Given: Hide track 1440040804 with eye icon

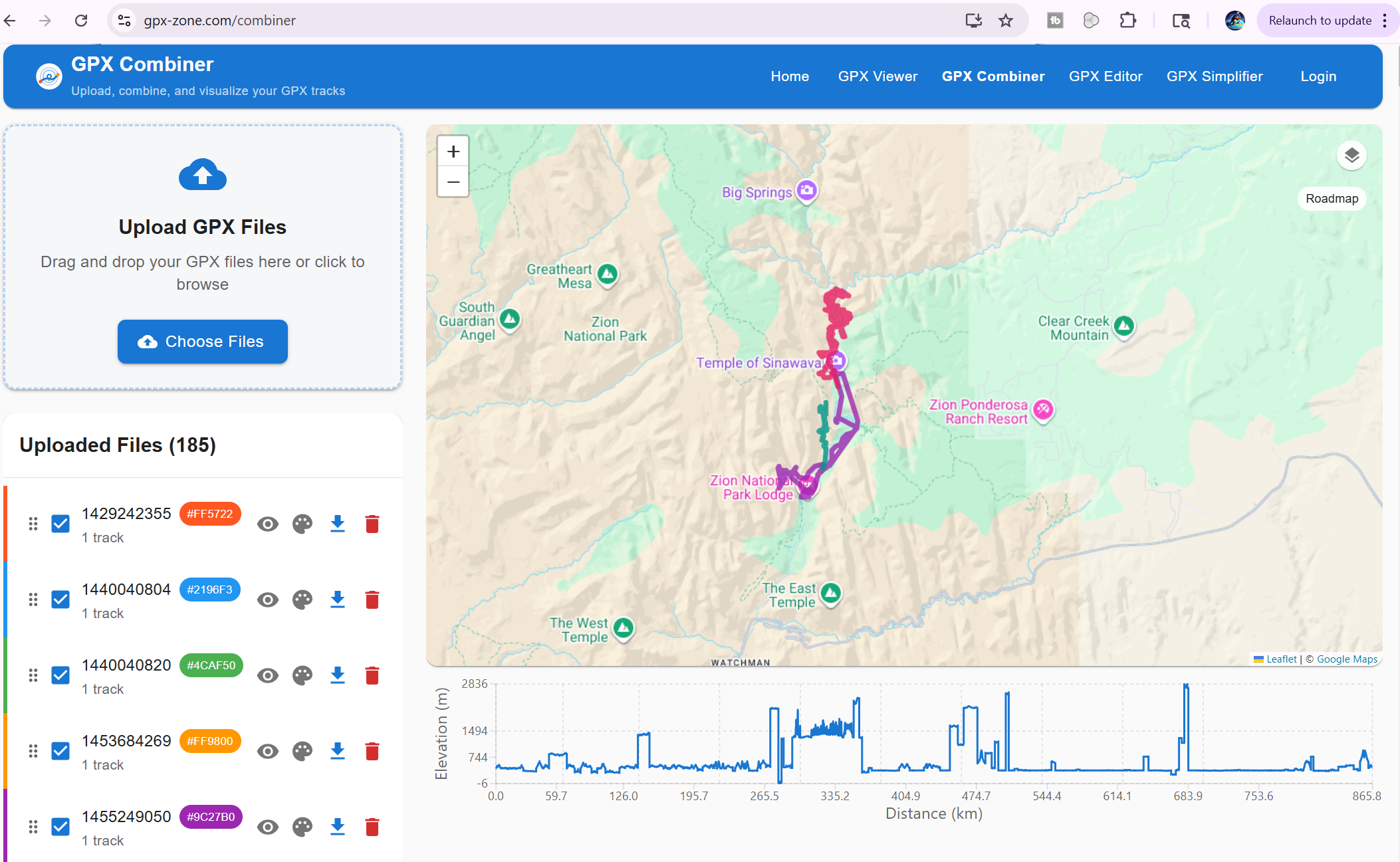Looking at the screenshot, I should [x=268, y=599].
